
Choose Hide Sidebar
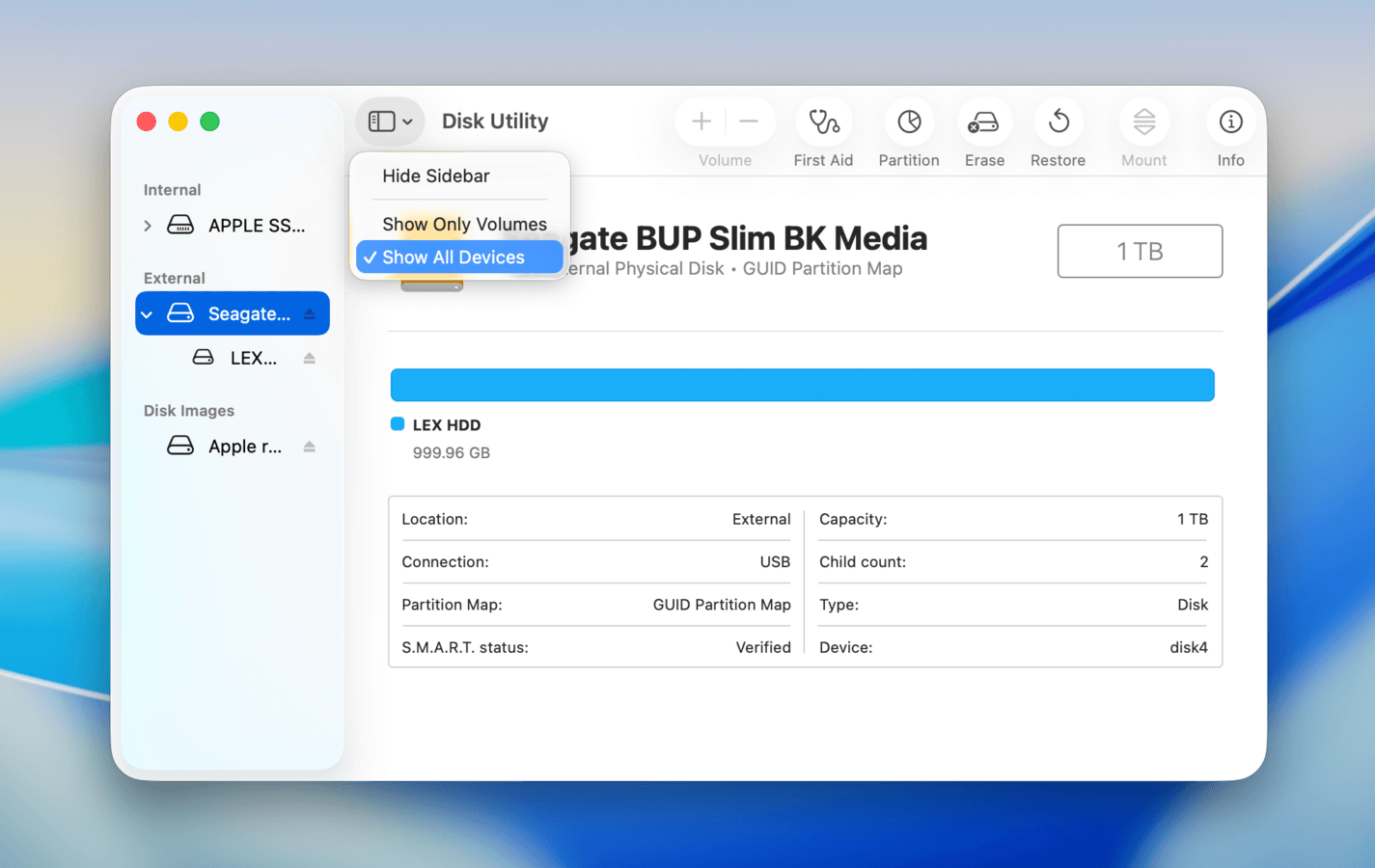point(435,176)
